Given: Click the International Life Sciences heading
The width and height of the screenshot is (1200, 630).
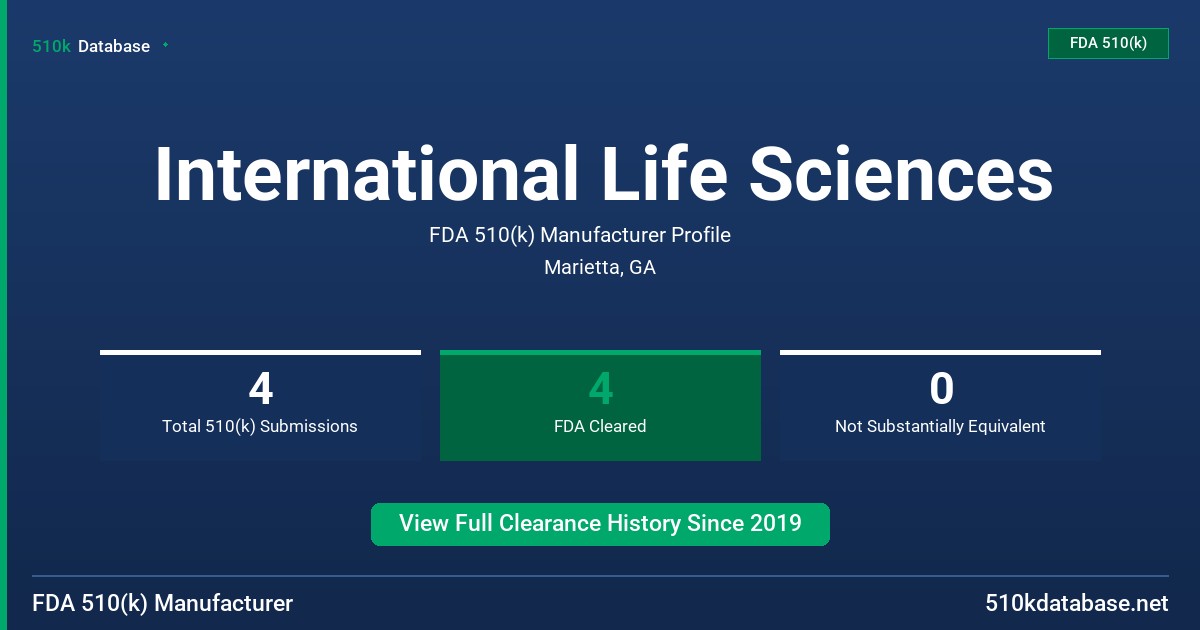Looking at the screenshot, I should tap(603, 174).
